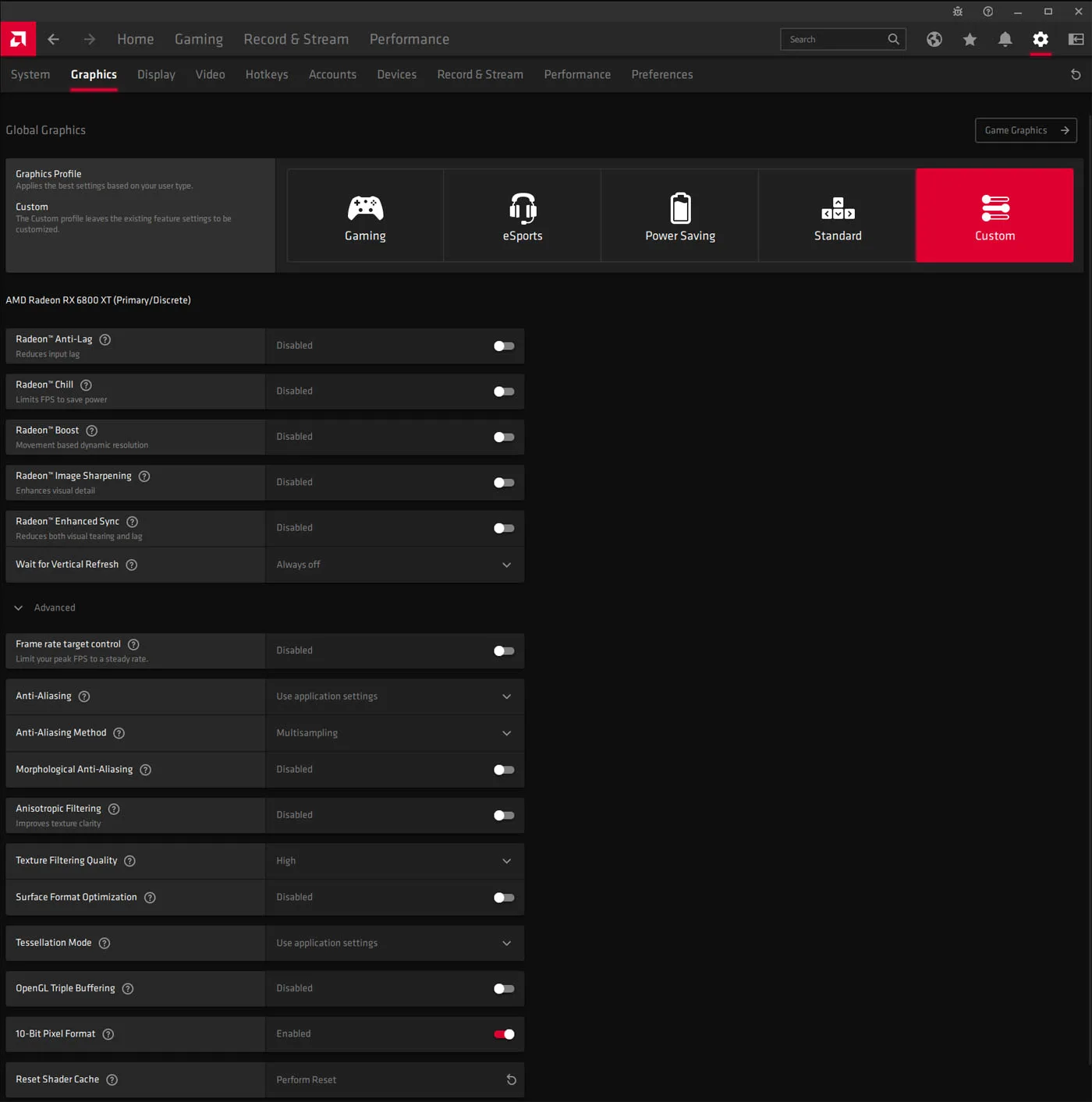The image size is (1092, 1102).
Task: Disable 10-Bit Pixel Format toggle
Action: tap(504, 1034)
